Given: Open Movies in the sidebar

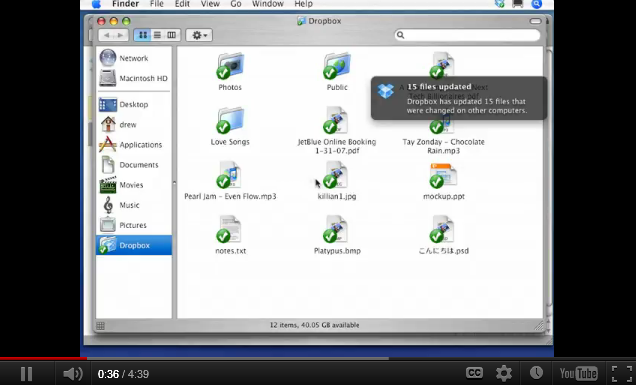Looking at the screenshot, I should pos(121,185).
